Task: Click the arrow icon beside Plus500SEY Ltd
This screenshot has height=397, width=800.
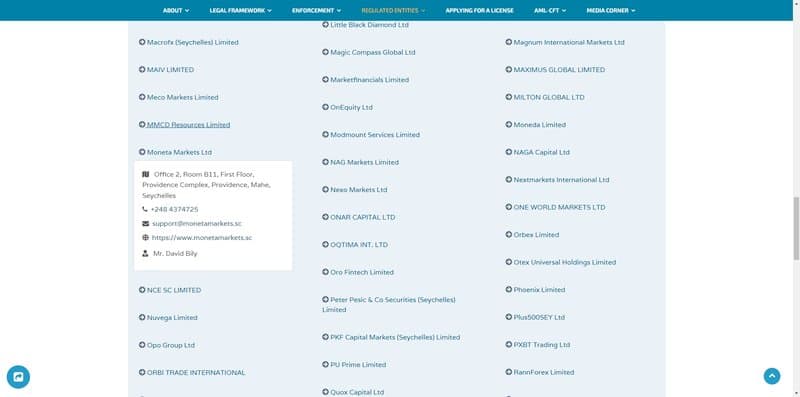Action: click(x=509, y=317)
